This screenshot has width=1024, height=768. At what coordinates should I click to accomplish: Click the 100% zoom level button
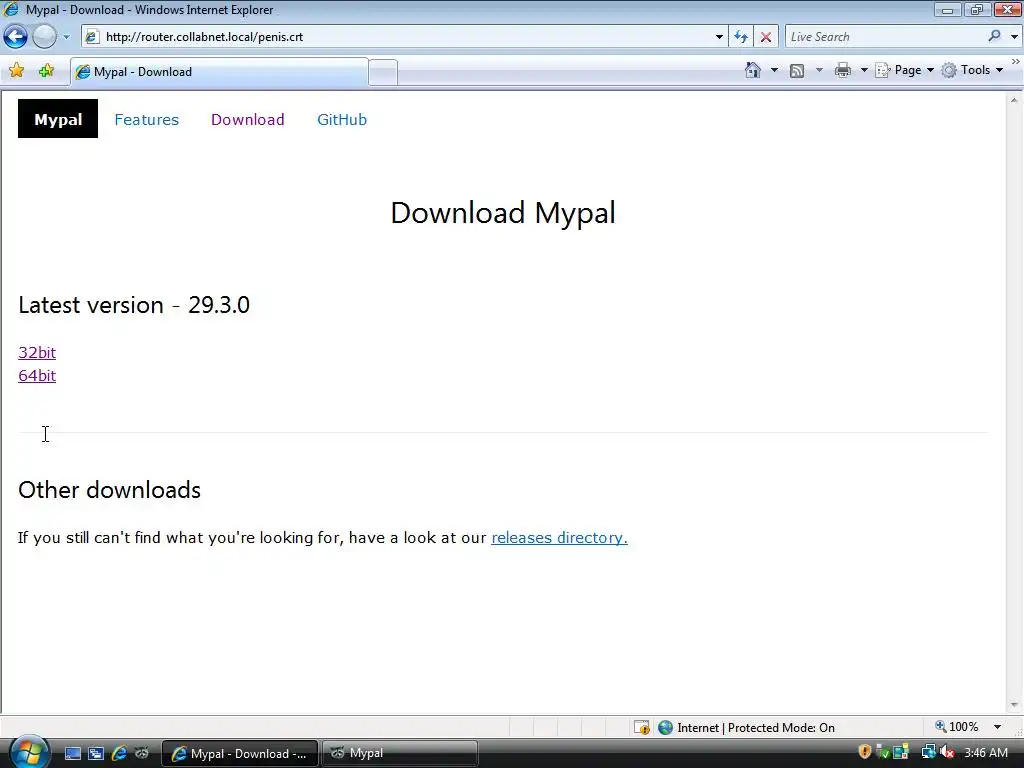pos(957,727)
